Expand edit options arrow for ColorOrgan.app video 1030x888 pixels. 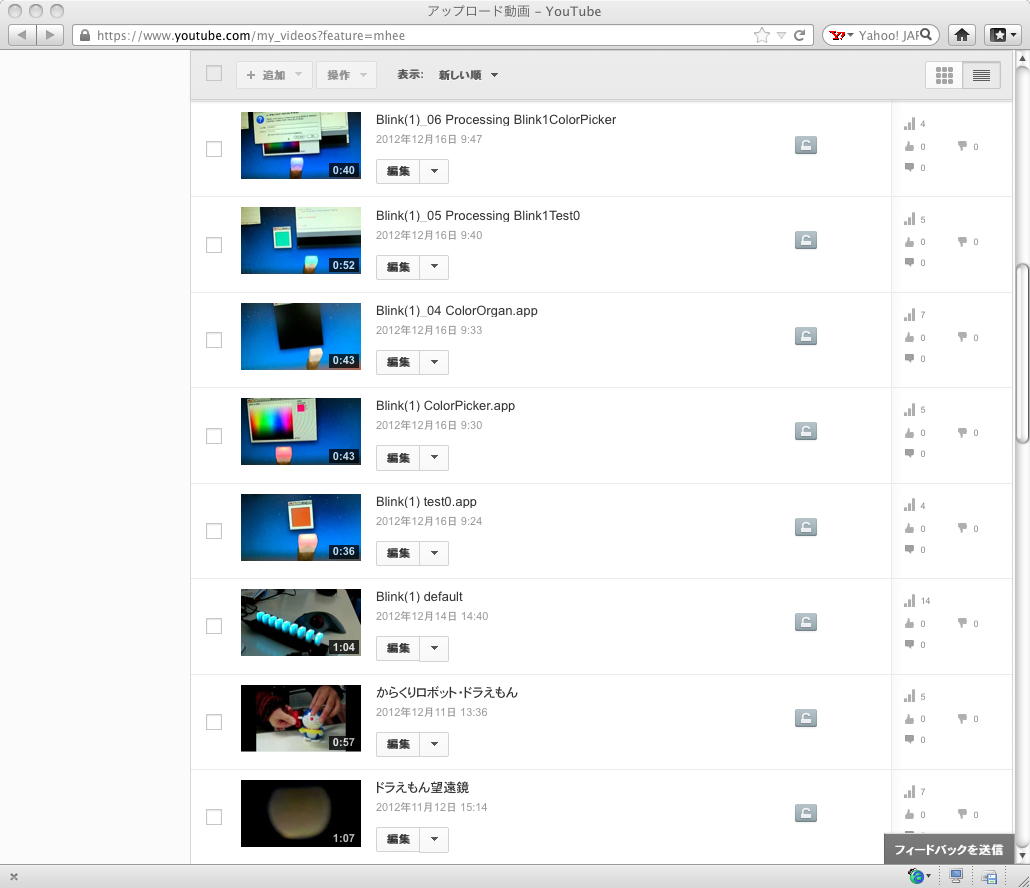(x=434, y=363)
